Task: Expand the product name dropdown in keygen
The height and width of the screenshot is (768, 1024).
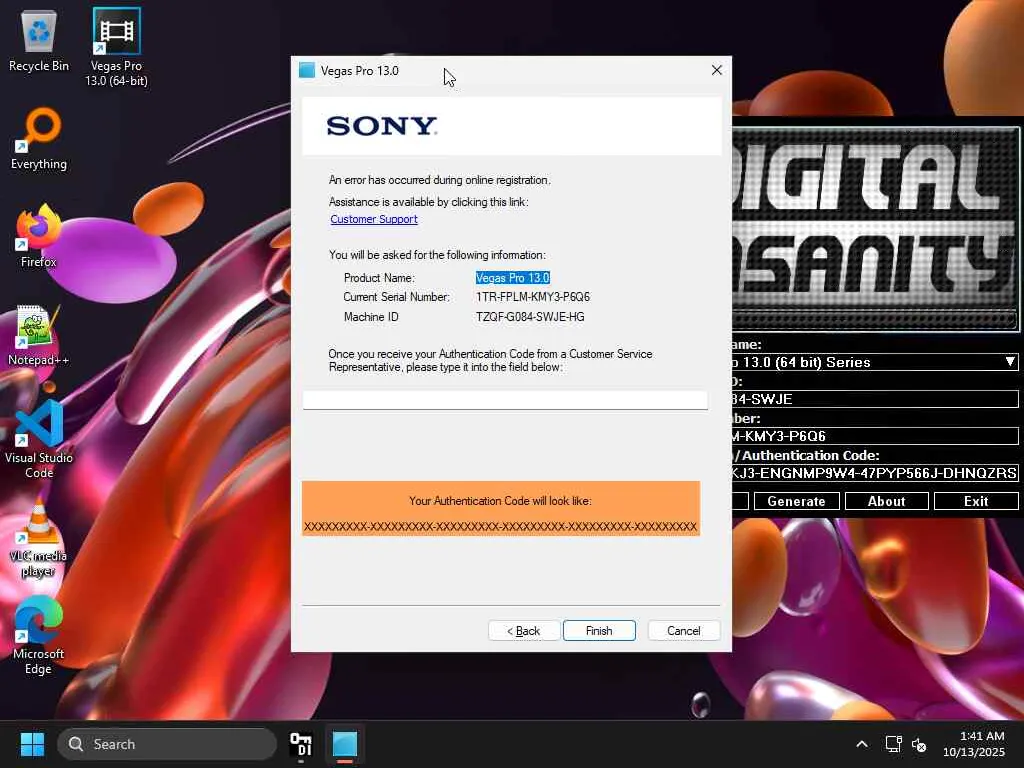Action: [x=1010, y=362]
